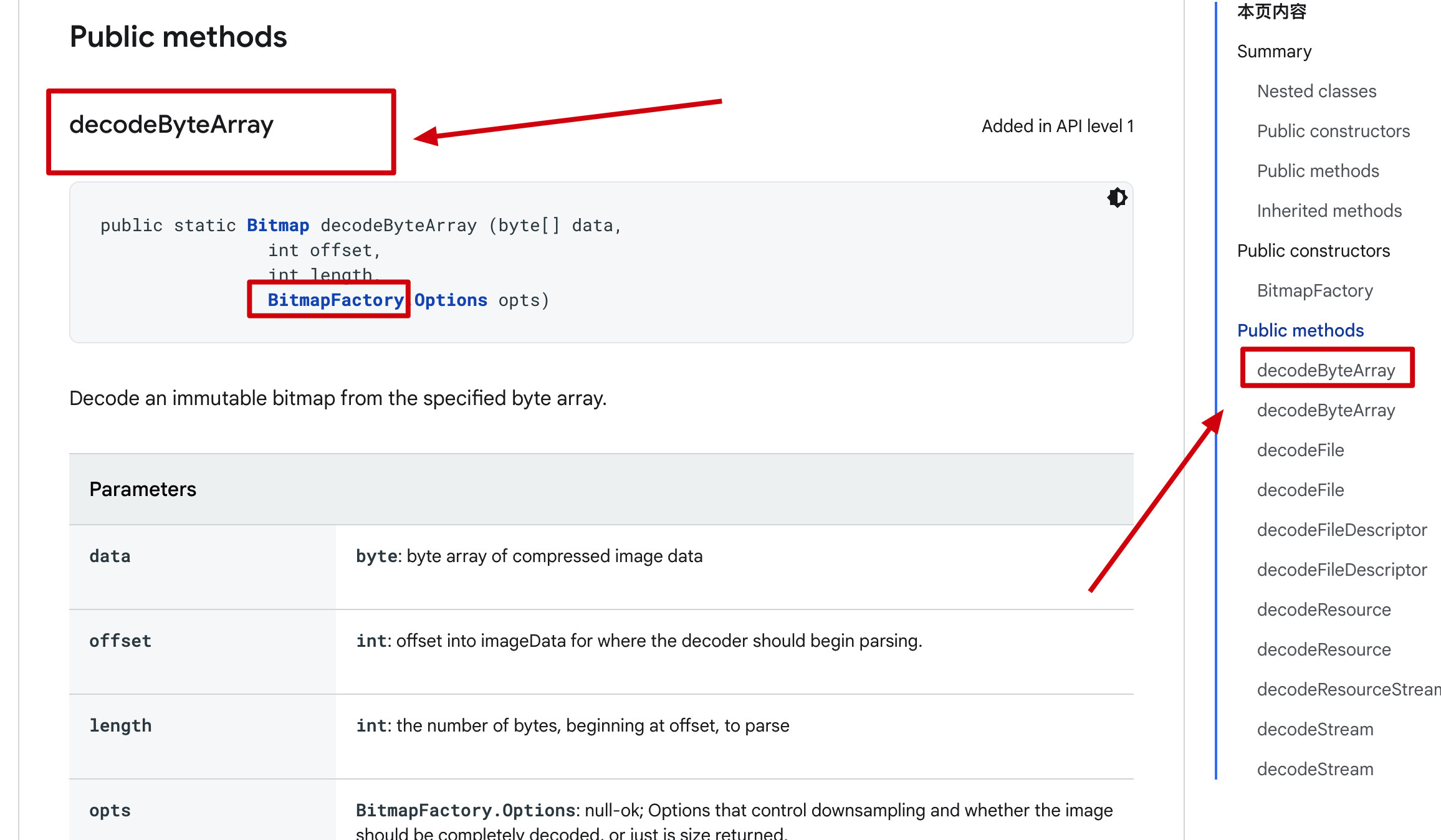Click the Parameters table header
1441x840 pixels.
point(143,489)
